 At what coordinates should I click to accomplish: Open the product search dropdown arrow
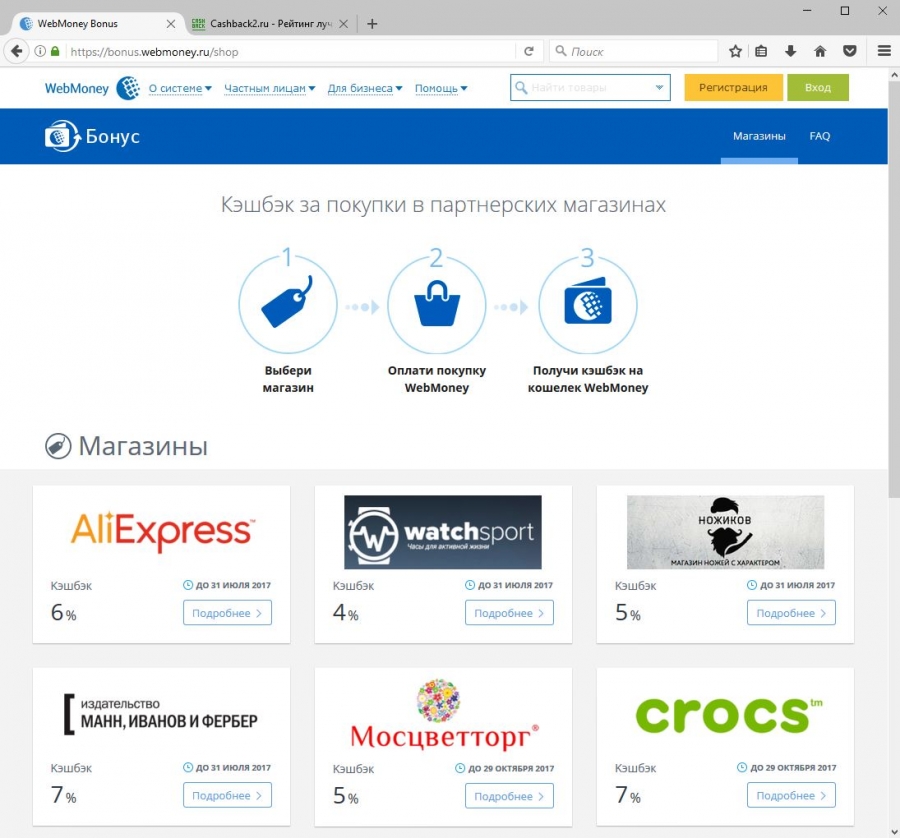[x=660, y=87]
